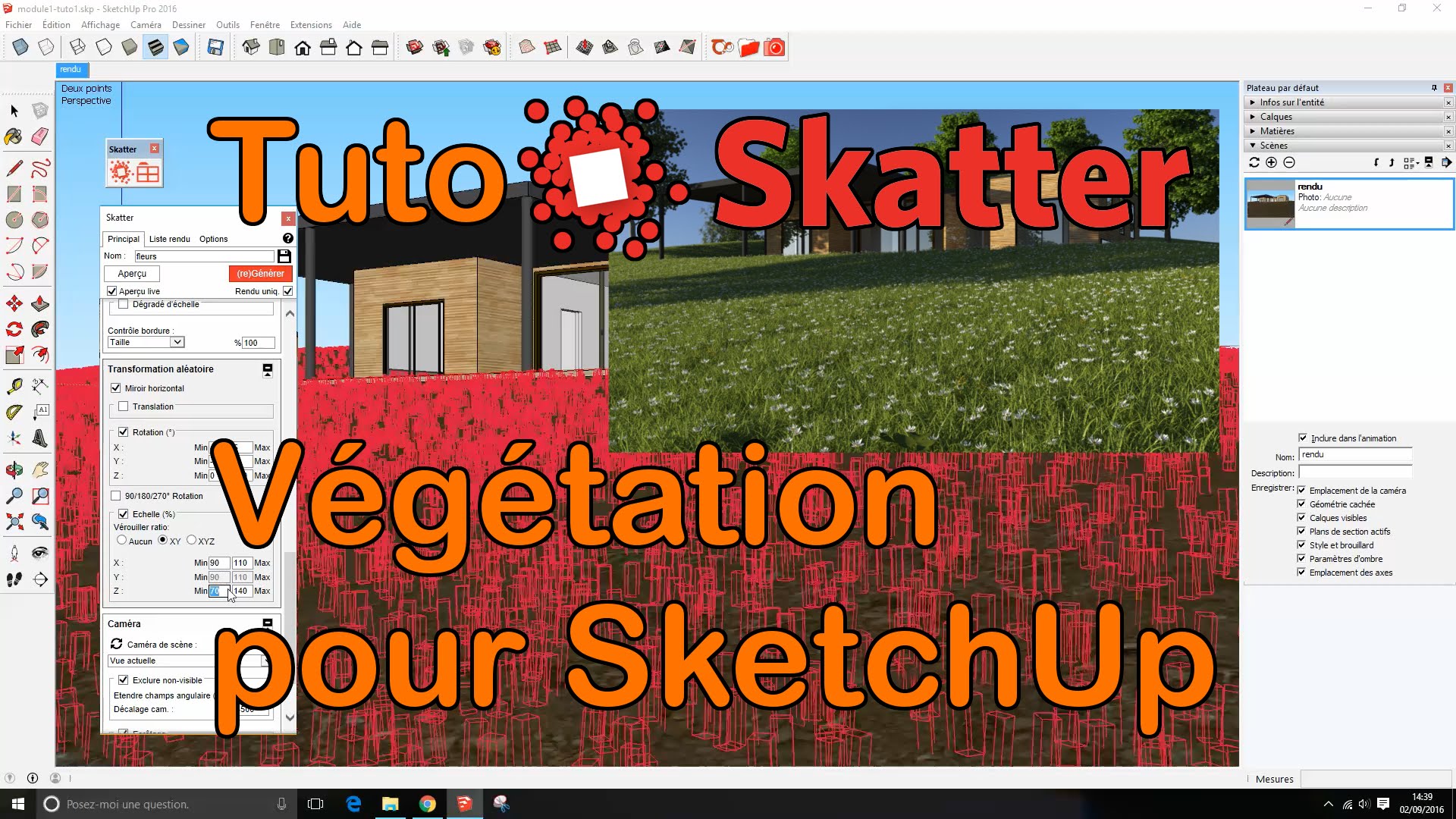The height and width of the screenshot is (819, 1456).
Task: Enable Translation checkbox
Action: point(124,406)
